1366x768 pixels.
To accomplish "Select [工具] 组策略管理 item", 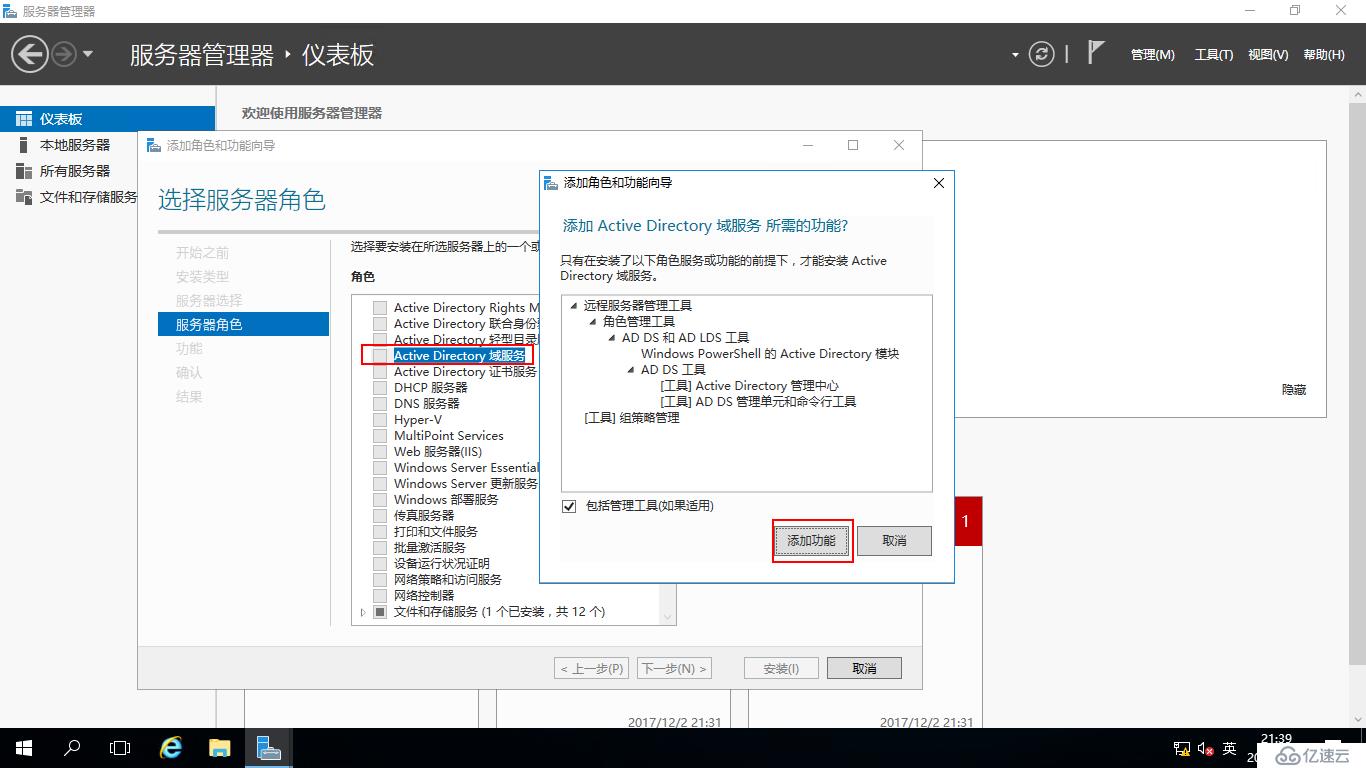I will [632, 418].
